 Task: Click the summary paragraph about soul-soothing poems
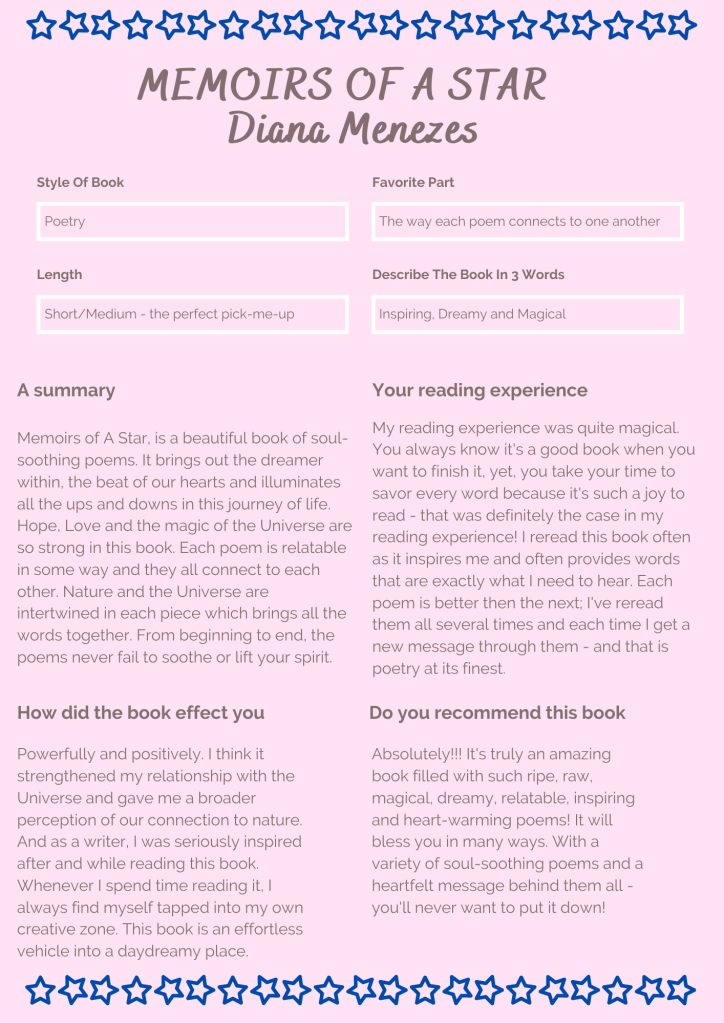click(x=184, y=547)
